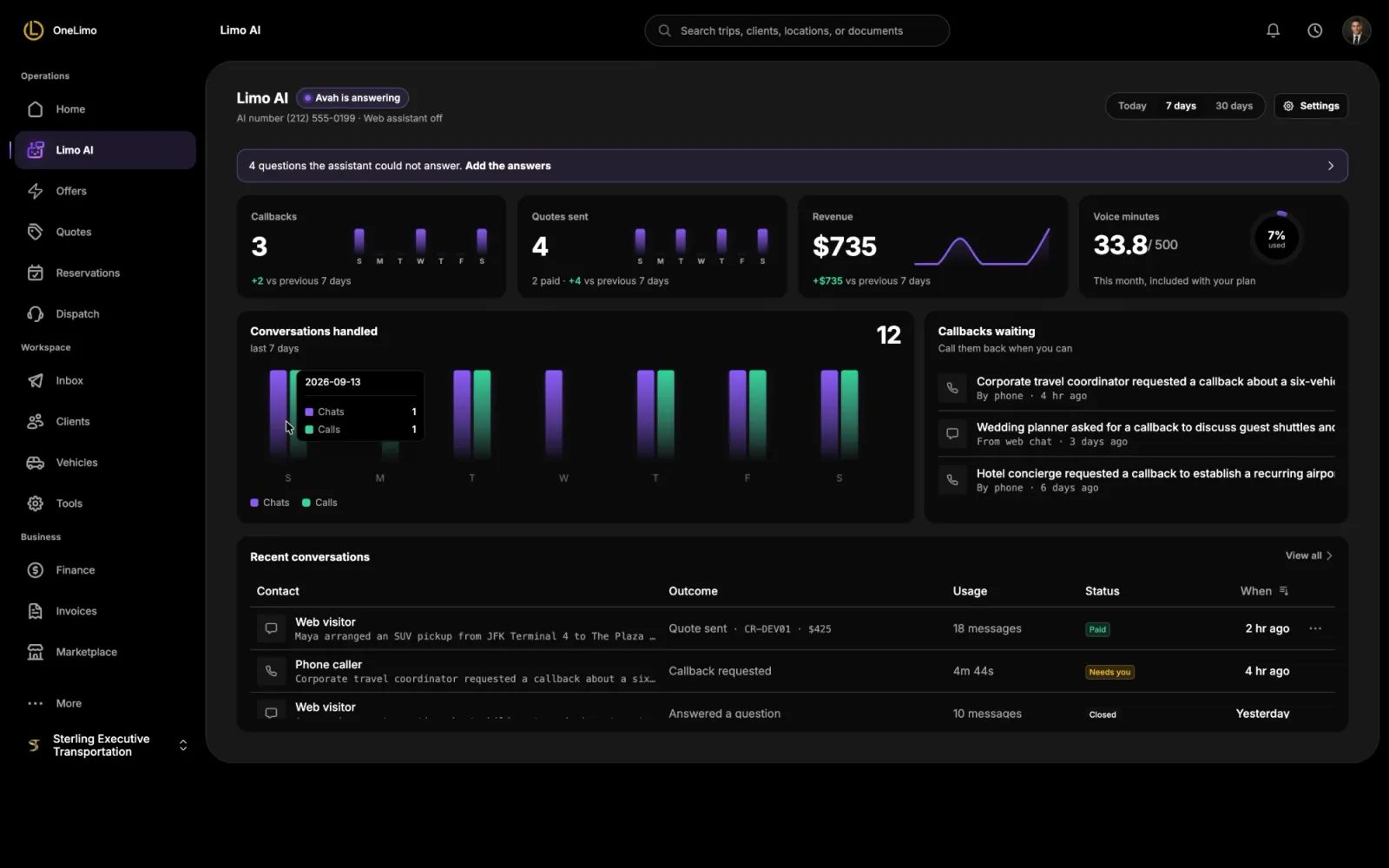Click Voice minutes 7% used ring
Viewport: 1389px width, 868px height.
pos(1276,237)
